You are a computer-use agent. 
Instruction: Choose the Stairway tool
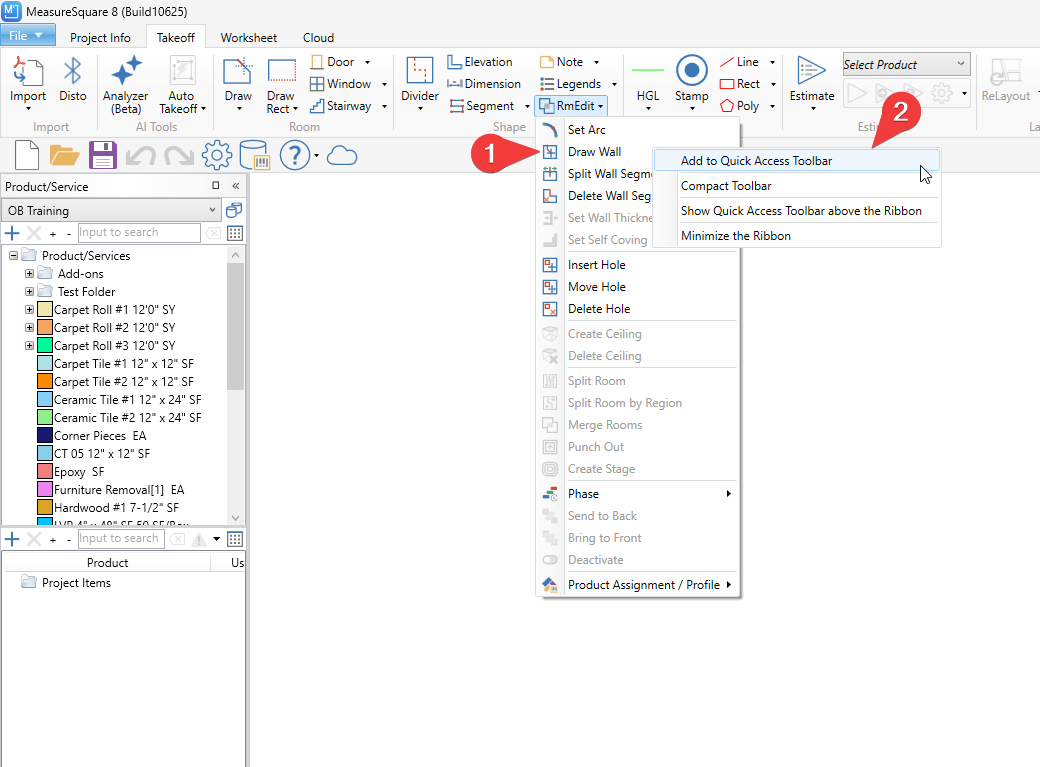[x=340, y=105]
